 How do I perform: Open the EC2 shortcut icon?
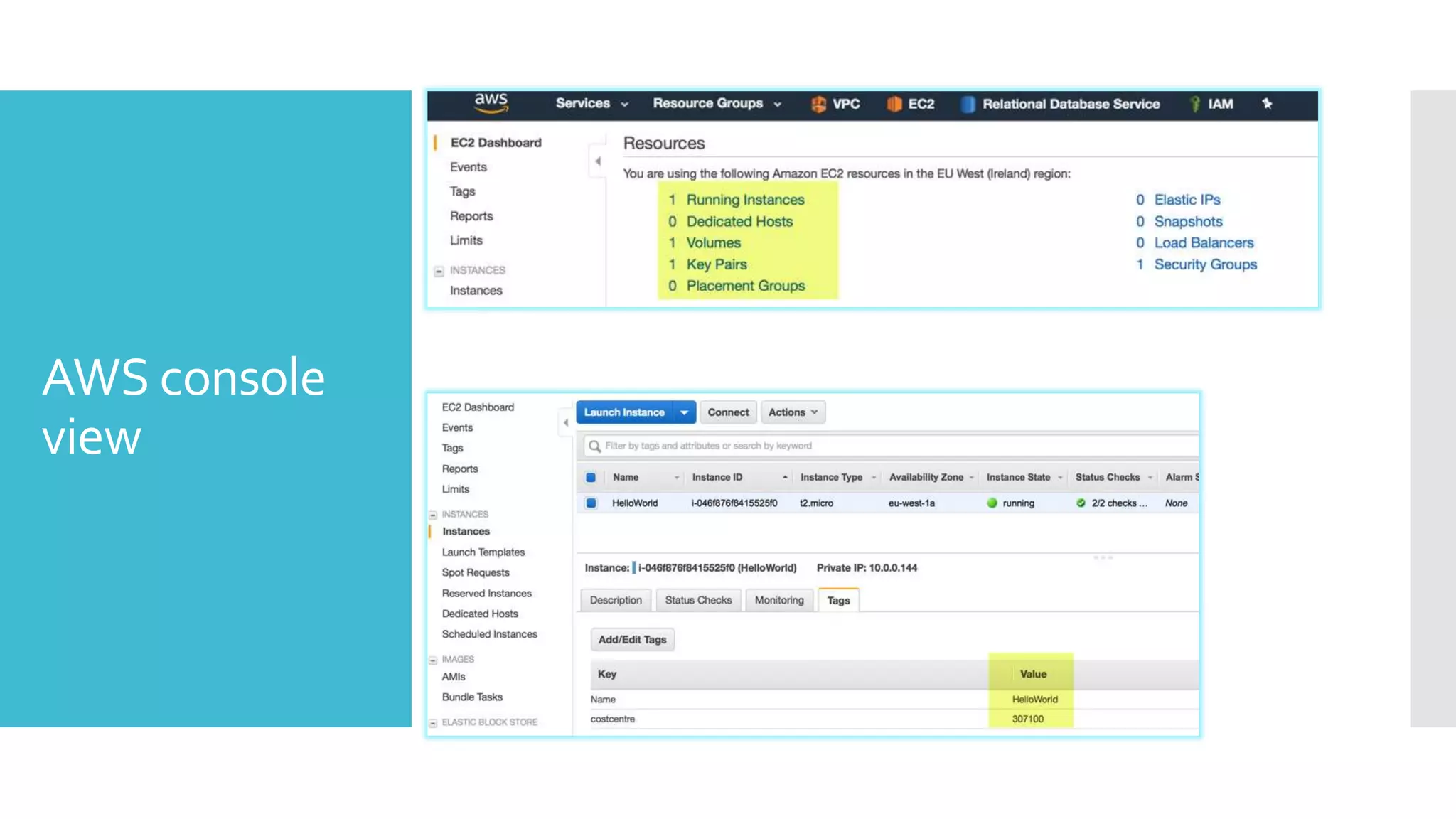[x=894, y=105]
